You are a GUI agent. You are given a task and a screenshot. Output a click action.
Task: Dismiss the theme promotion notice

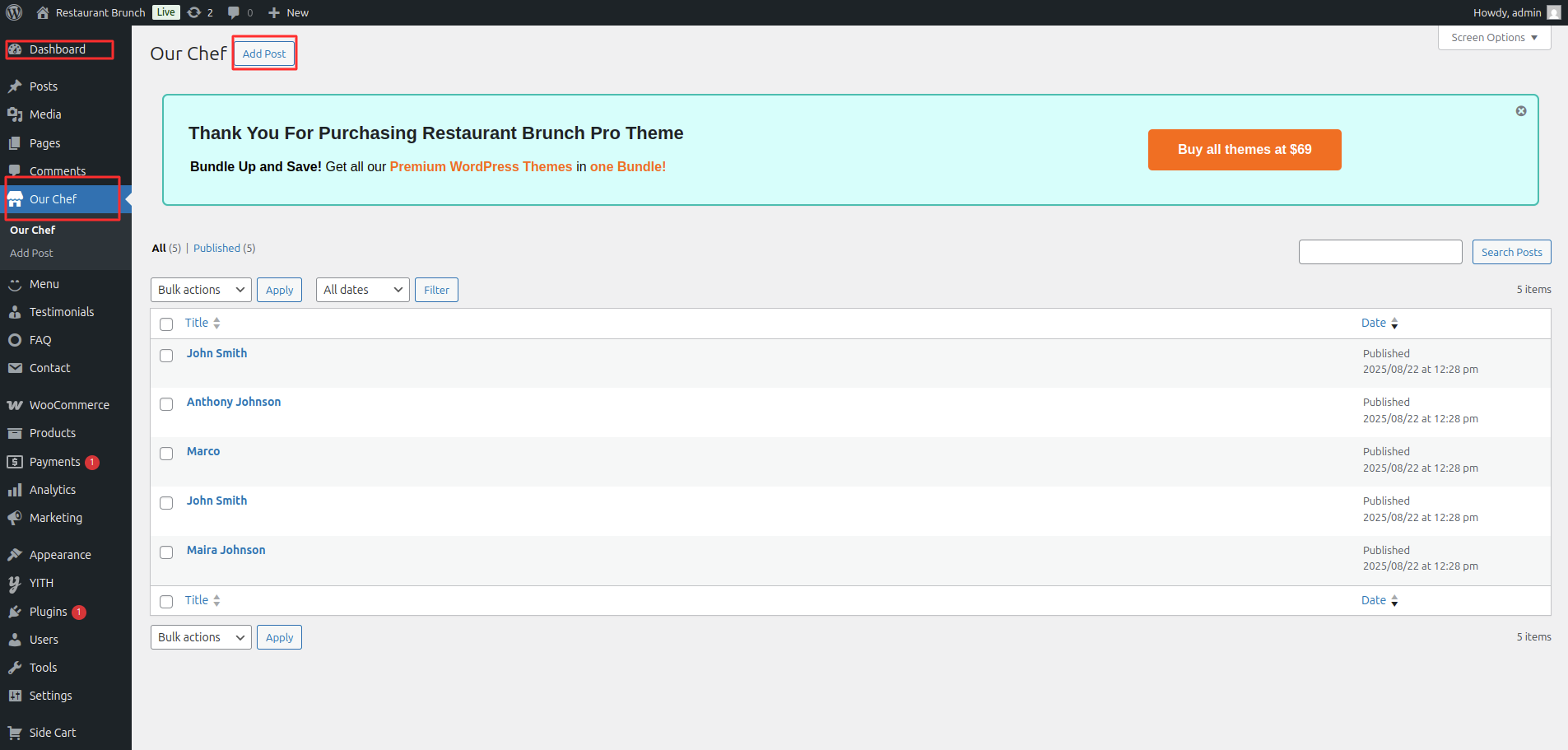coord(1521,111)
